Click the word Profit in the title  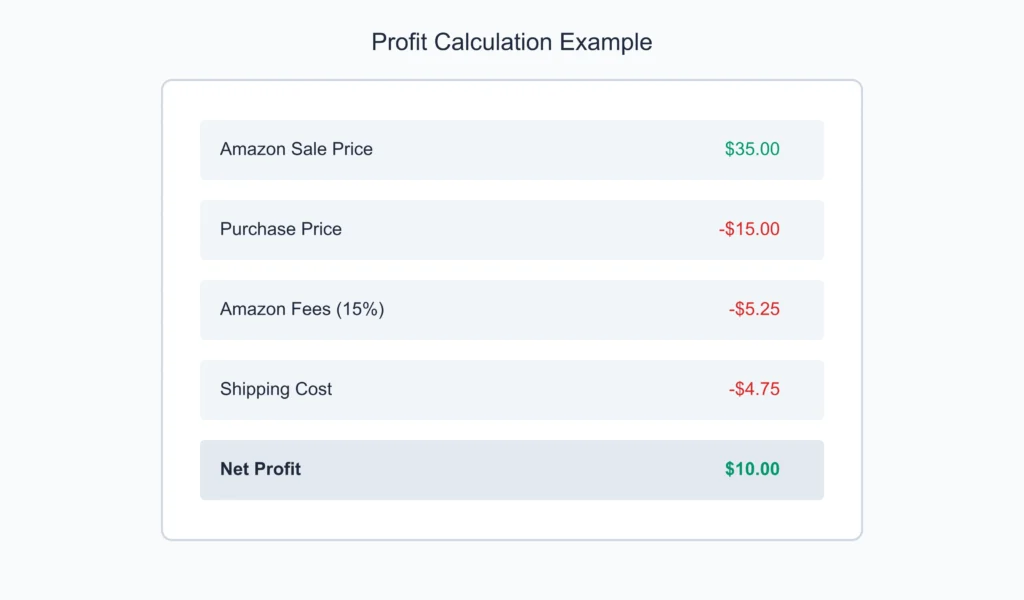coord(399,42)
